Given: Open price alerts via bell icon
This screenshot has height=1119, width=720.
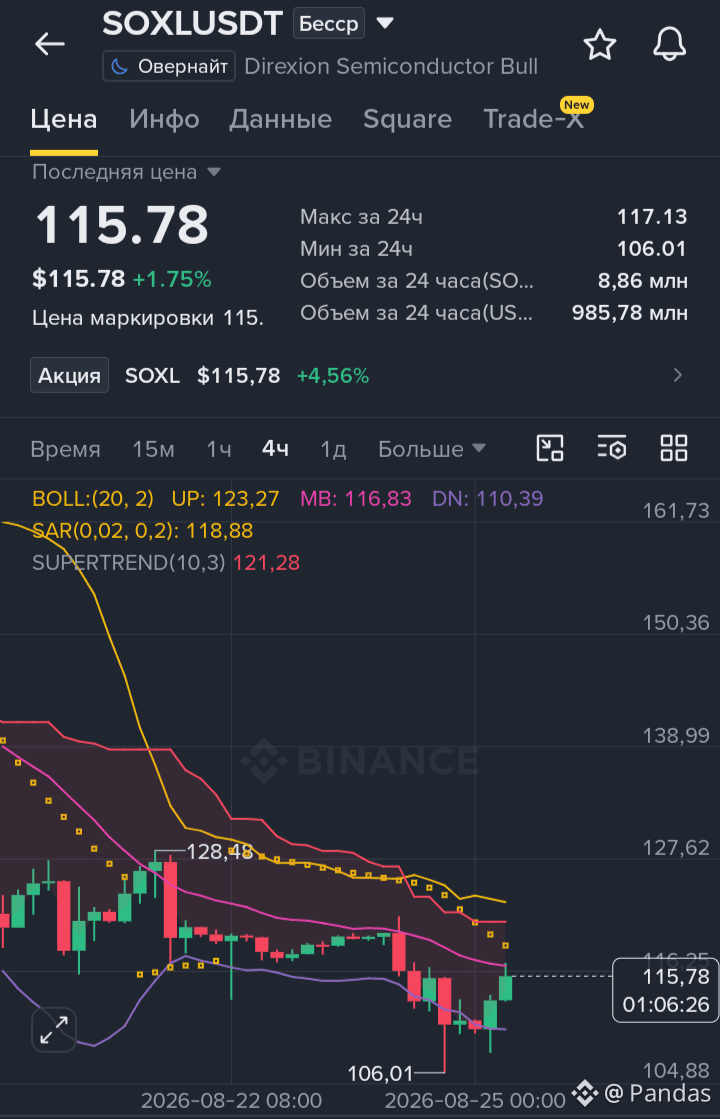Looking at the screenshot, I should pos(669,44).
